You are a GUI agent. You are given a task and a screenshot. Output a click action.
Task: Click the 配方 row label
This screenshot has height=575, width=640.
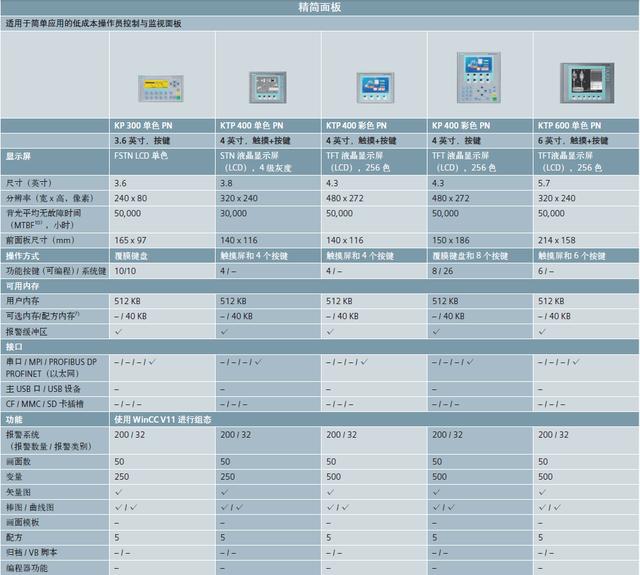point(14,537)
